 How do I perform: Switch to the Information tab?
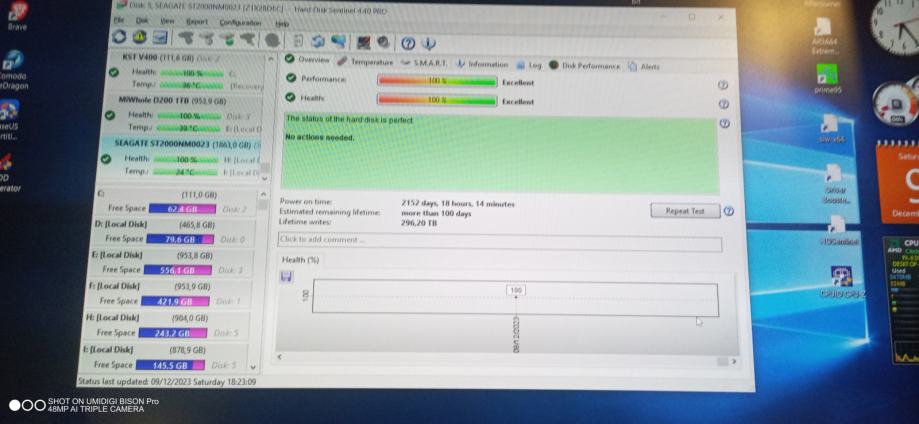coord(482,64)
